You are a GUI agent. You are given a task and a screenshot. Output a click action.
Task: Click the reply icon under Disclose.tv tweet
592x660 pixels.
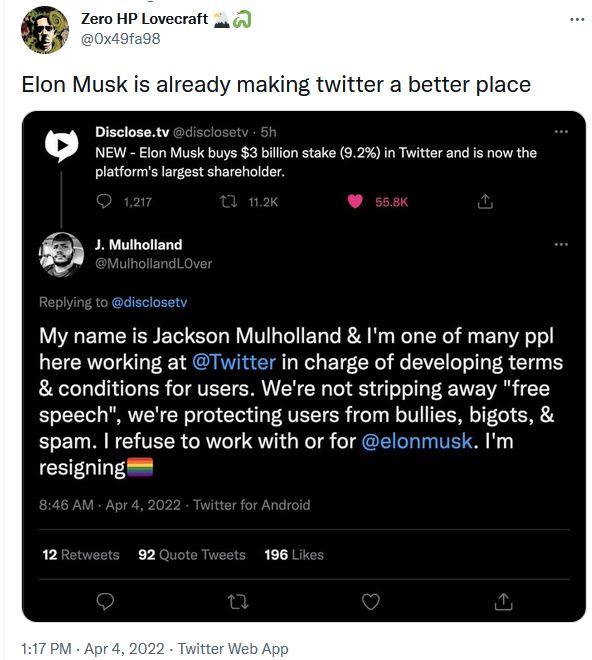pyautogui.click(x=104, y=201)
